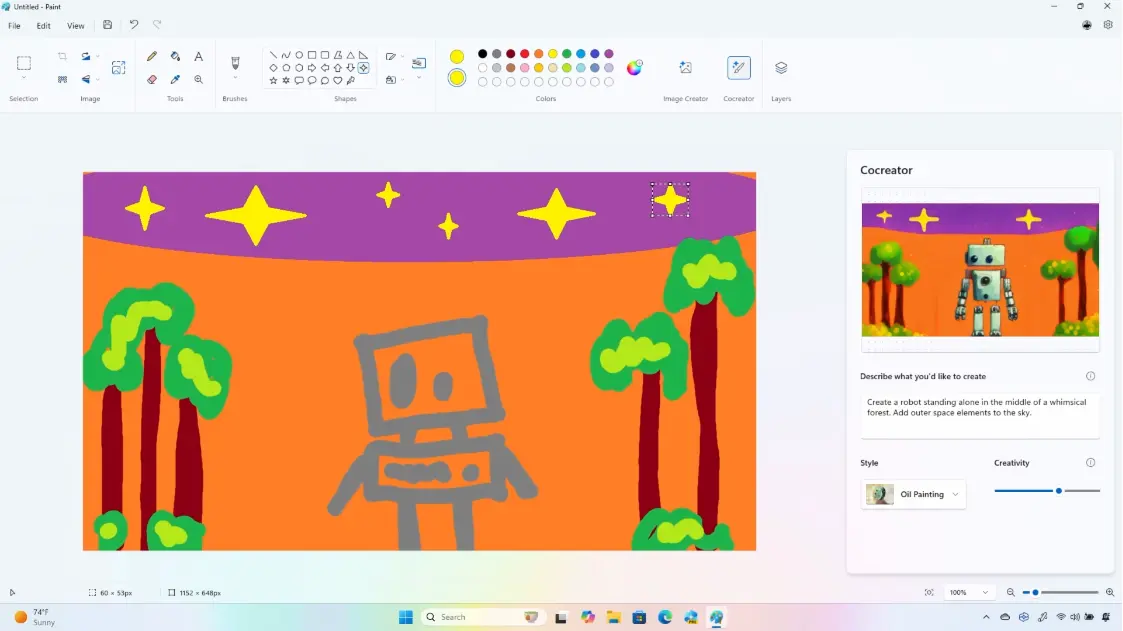The width and height of the screenshot is (1123, 631).
Task: Pick the Color picker eyedropper tool
Action: (x=175, y=80)
